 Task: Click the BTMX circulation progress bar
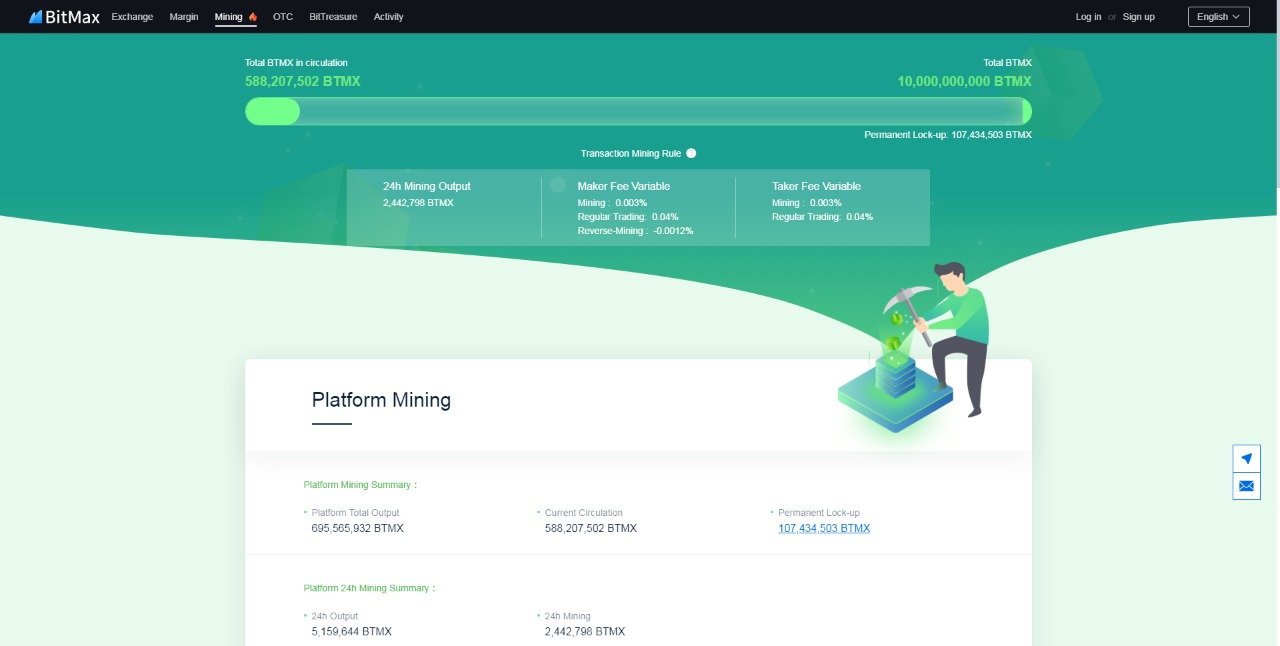(x=638, y=111)
